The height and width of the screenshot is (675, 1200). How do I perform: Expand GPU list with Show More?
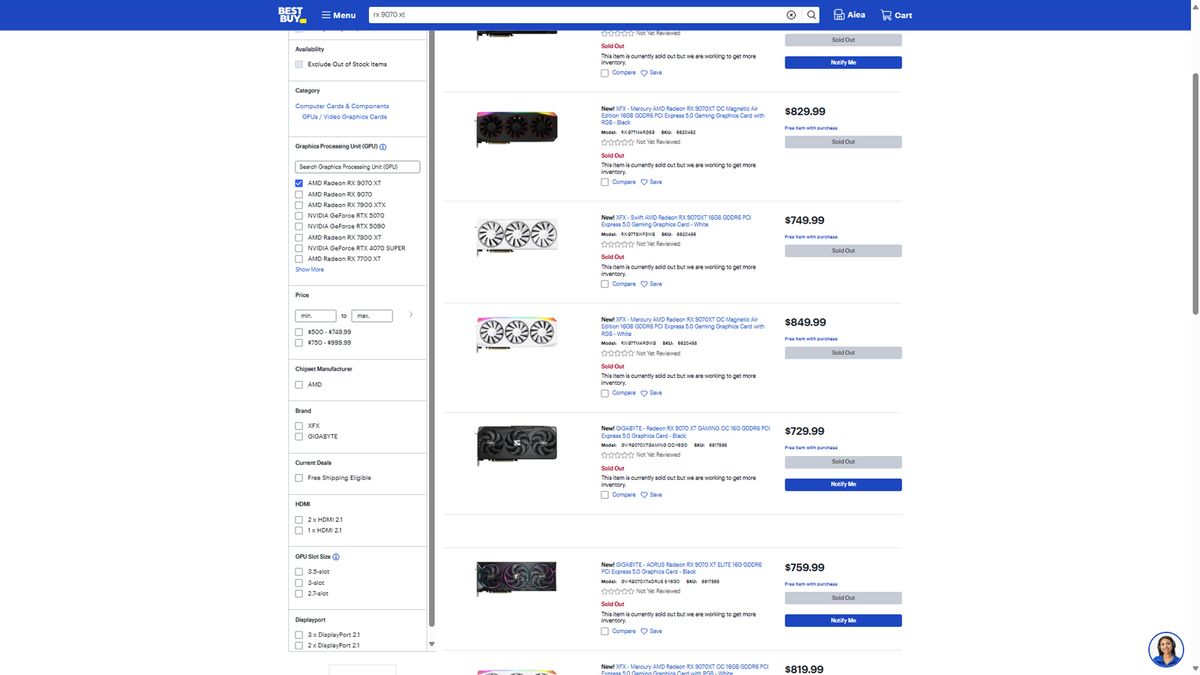pyautogui.click(x=309, y=270)
